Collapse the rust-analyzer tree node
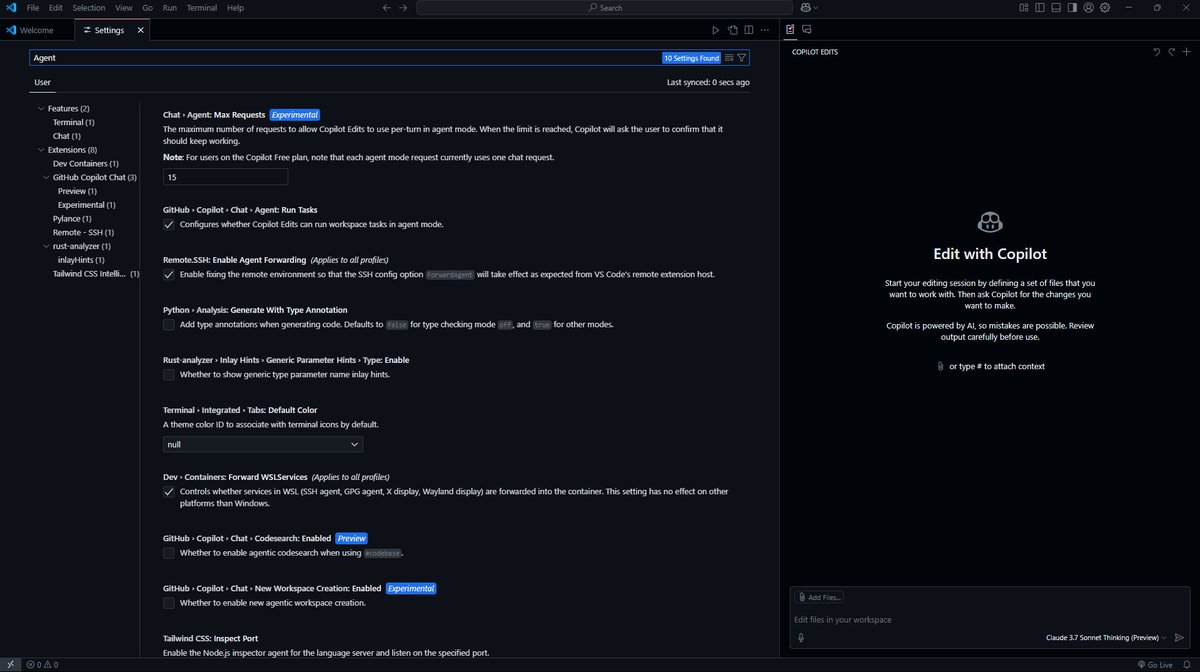This screenshot has height=672, width=1200. tap(47, 246)
